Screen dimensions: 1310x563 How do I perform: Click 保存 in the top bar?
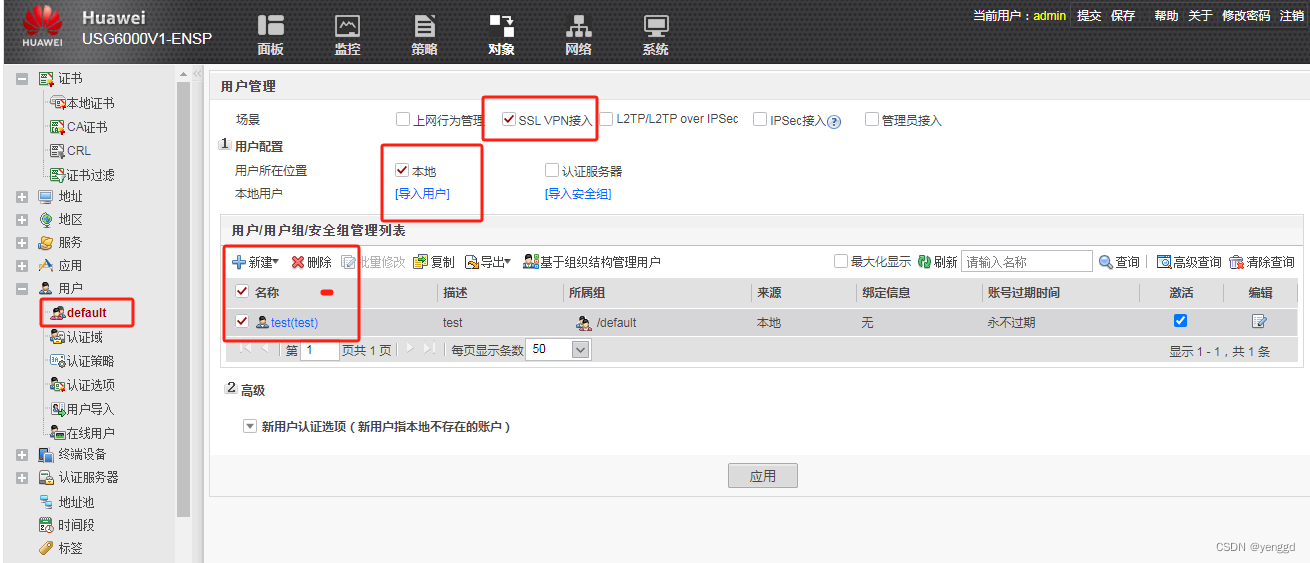point(1123,16)
